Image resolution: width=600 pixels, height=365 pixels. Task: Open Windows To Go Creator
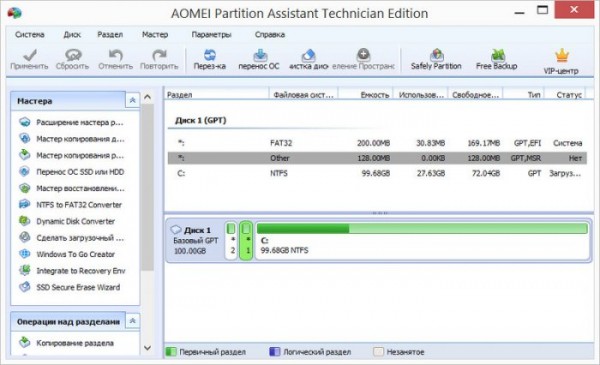tap(75, 254)
